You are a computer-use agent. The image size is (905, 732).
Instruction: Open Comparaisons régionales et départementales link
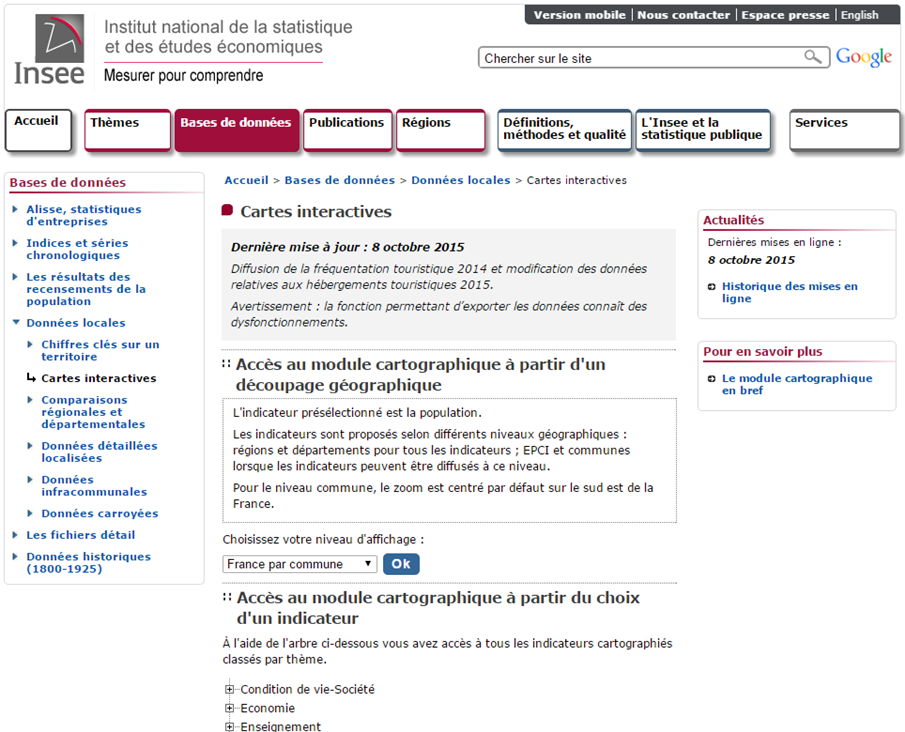click(x=93, y=412)
